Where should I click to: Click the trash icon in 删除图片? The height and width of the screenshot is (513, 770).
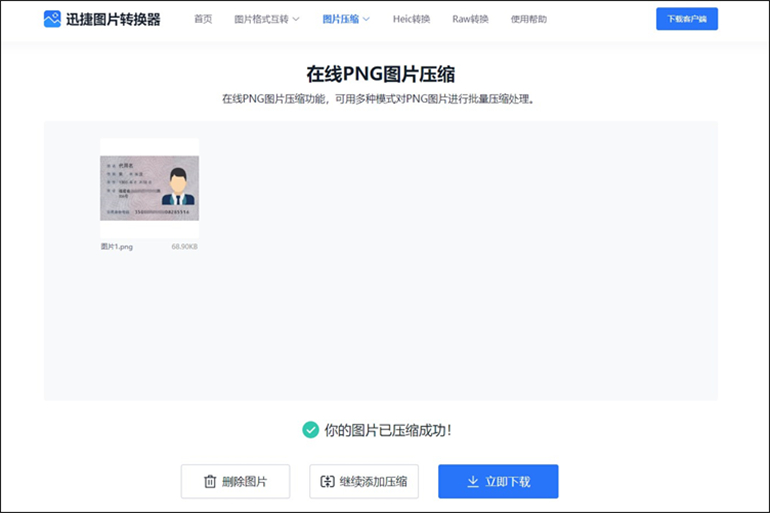pyautogui.click(x=210, y=482)
